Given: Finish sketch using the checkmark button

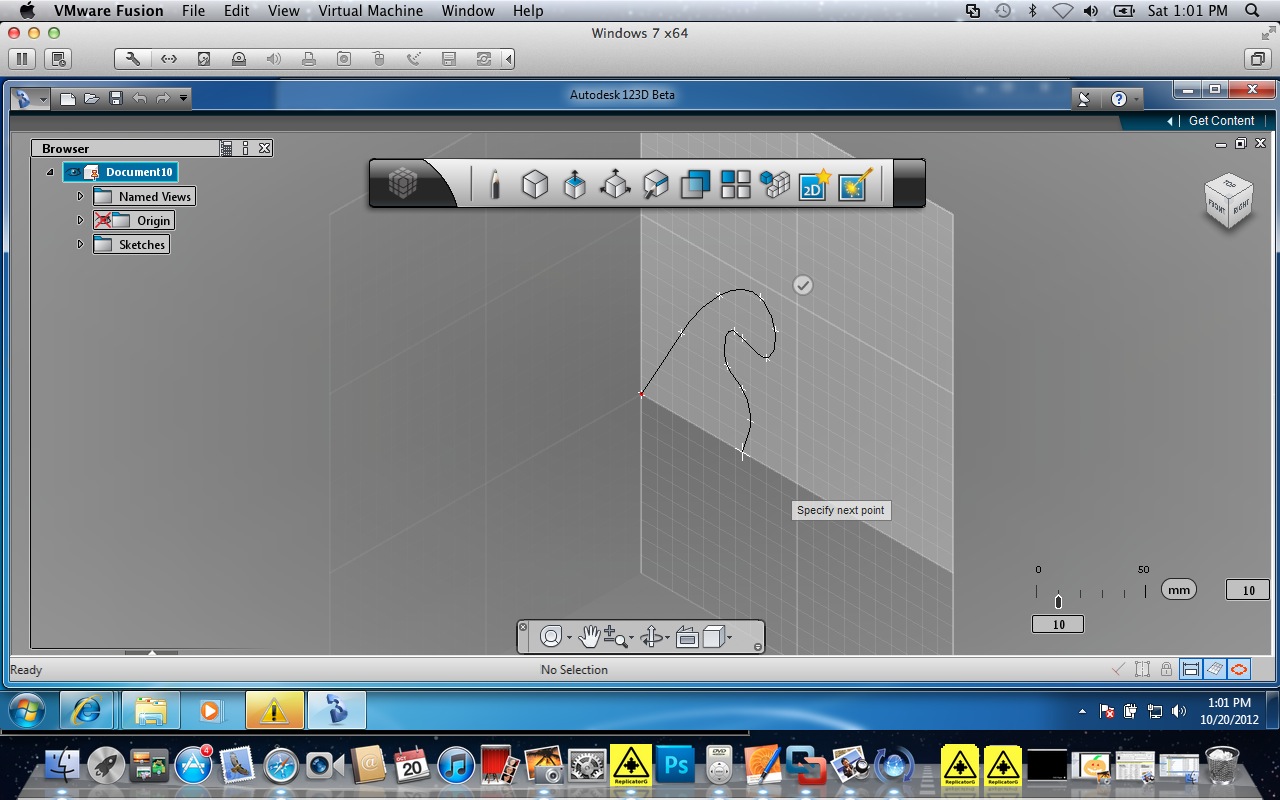Looking at the screenshot, I should (803, 285).
